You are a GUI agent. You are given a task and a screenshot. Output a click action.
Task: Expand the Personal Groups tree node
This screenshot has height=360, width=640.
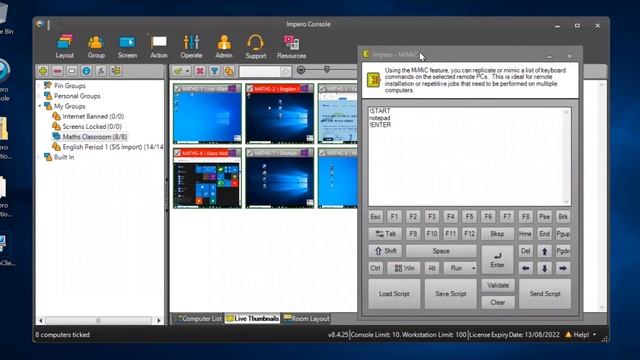coord(40,96)
